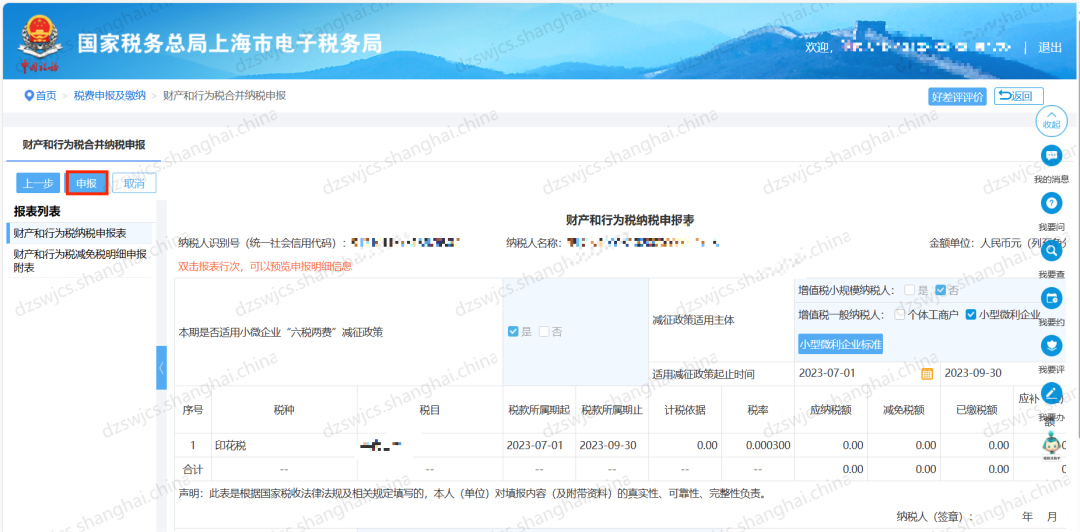
Task: Open 财产和行为税减免税明细申报附表 in report list
Action: click(x=79, y=260)
